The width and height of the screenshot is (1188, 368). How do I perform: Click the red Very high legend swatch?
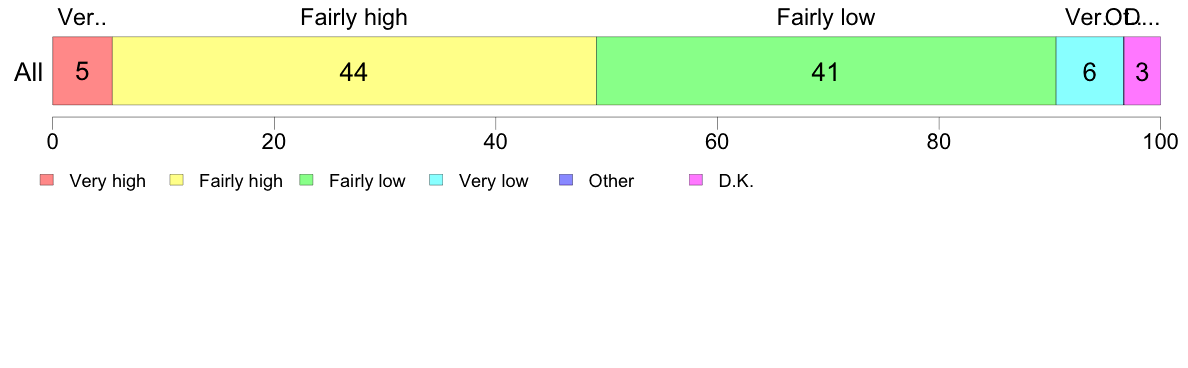(x=47, y=180)
